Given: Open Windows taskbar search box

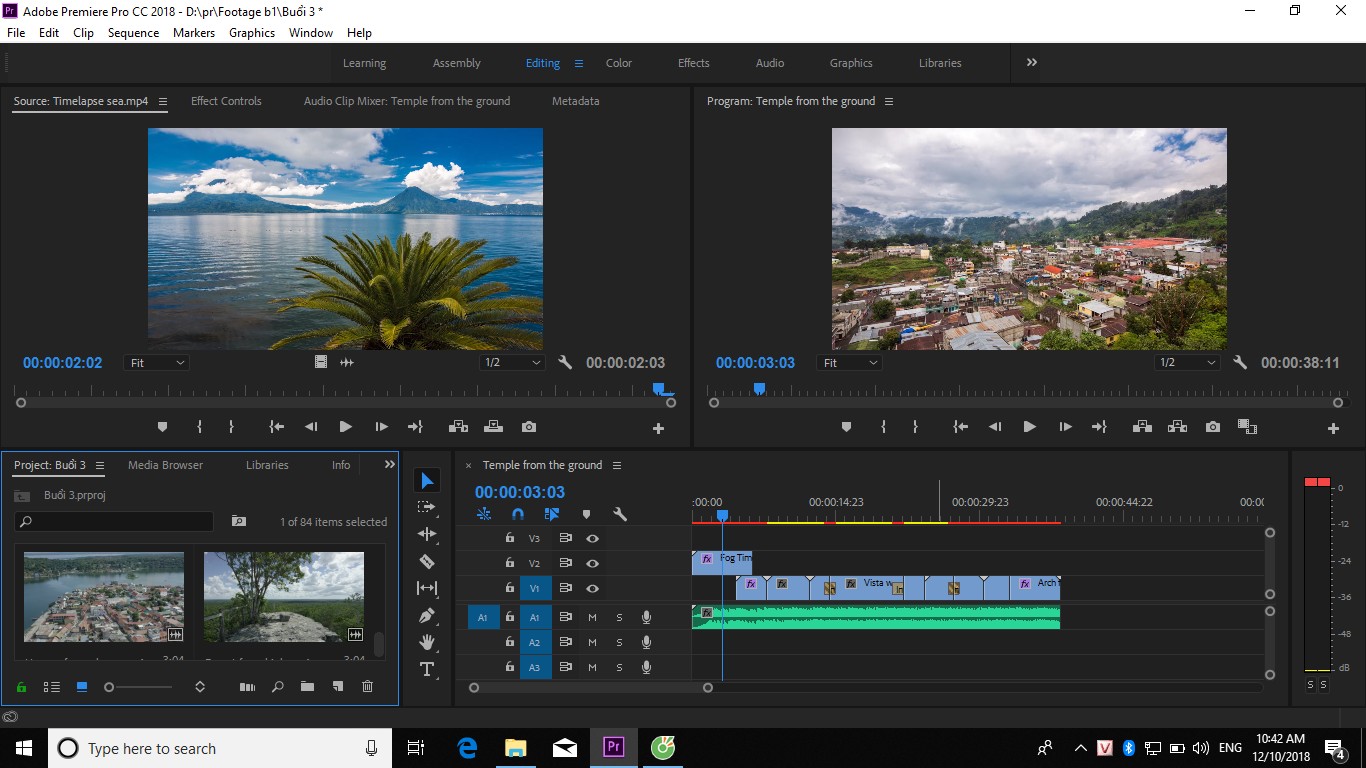Looking at the screenshot, I should tap(218, 748).
